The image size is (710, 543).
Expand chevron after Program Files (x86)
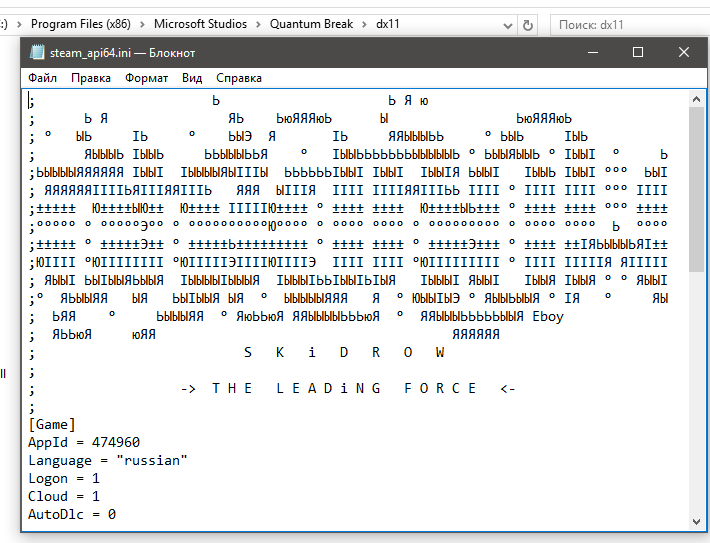click(x=142, y=24)
